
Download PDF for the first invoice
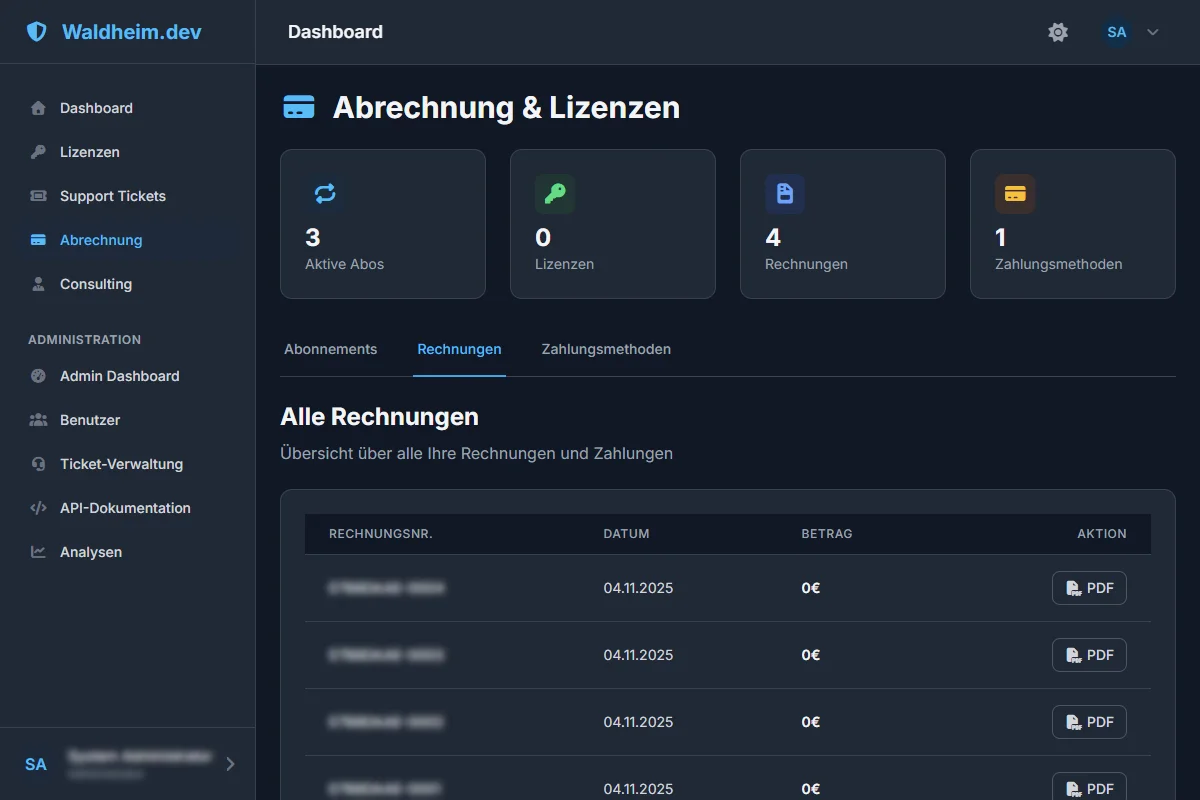tap(1089, 588)
